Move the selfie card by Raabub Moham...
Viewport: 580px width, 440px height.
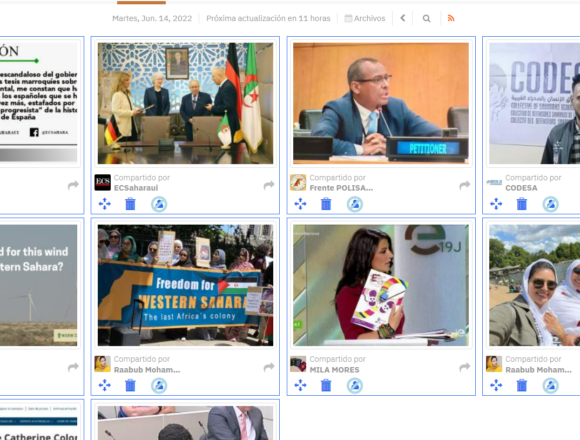pos(496,385)
